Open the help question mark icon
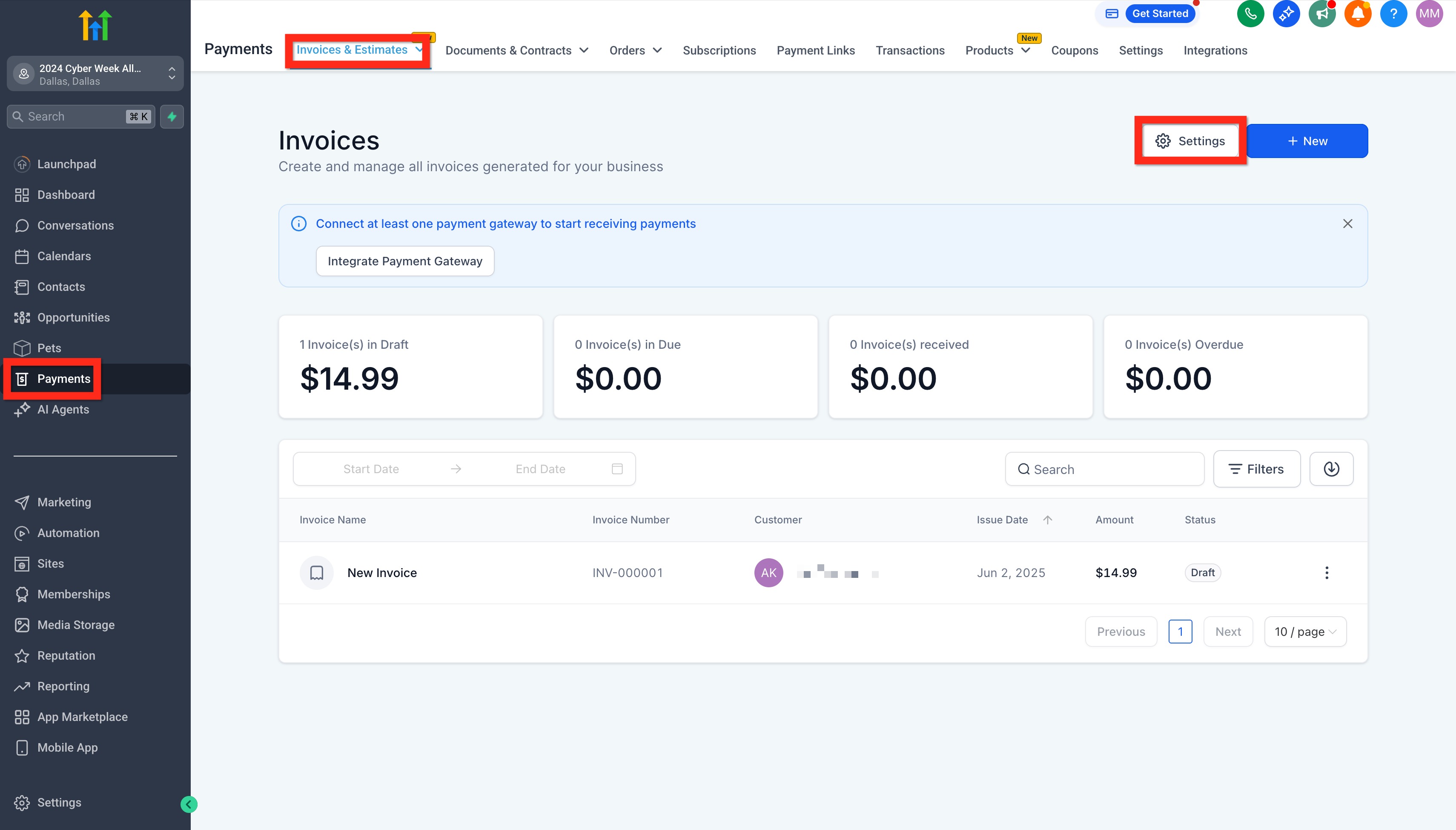The width and height of the screenshot is (1456, 830). 1393,14
